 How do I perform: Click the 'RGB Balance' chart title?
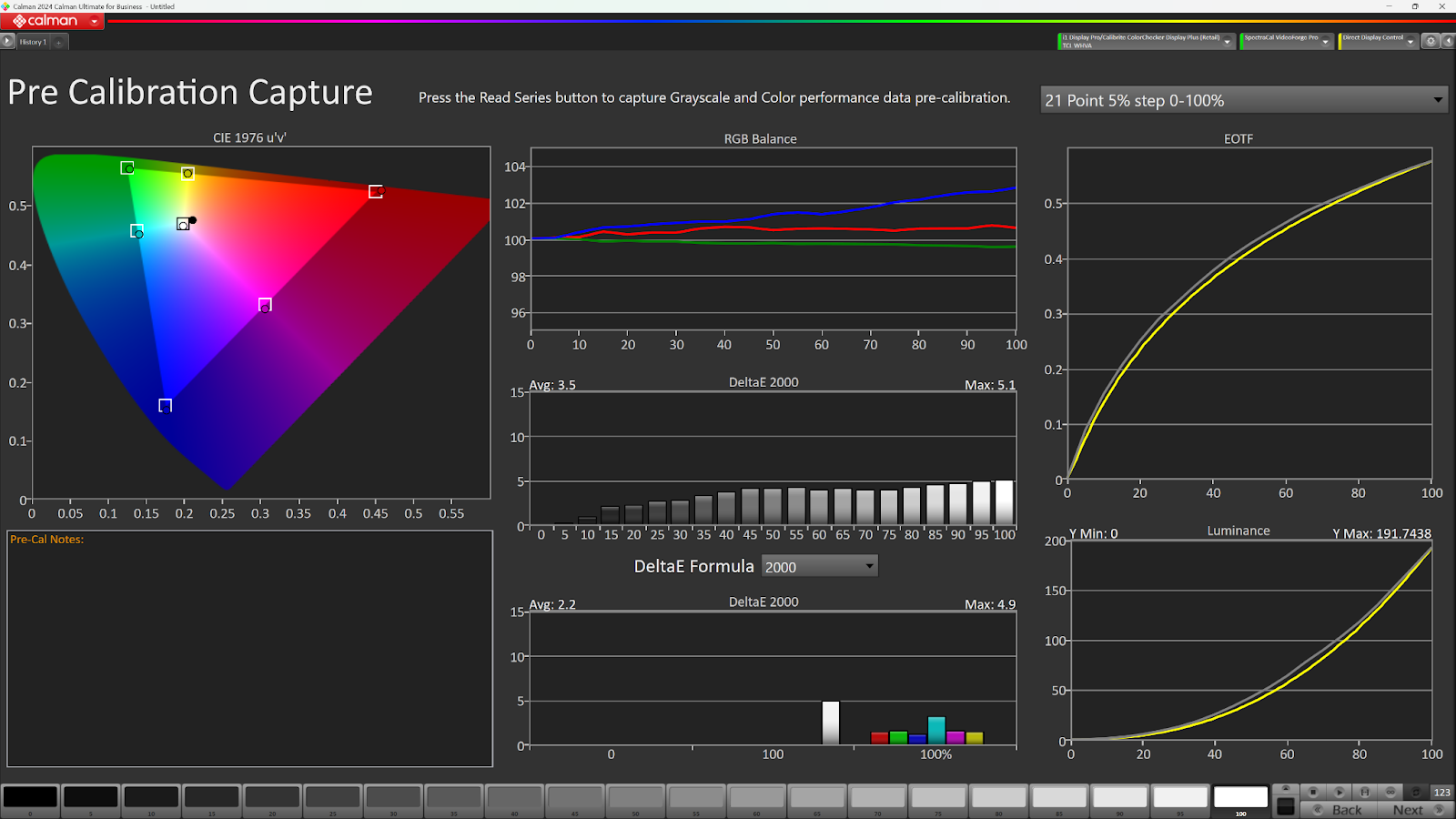pos(760,138)
